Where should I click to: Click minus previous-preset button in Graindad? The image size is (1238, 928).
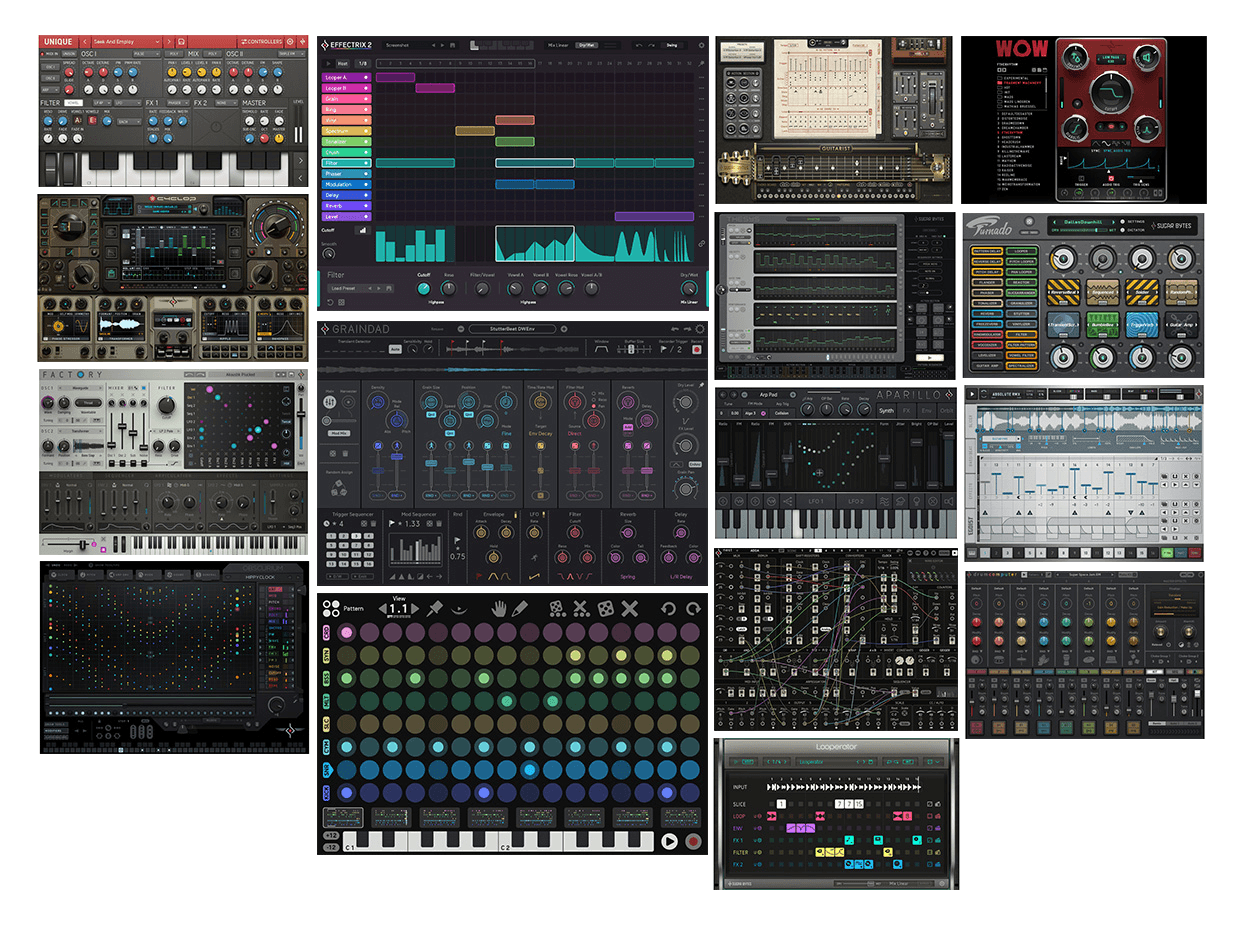(x=461, y=329)
